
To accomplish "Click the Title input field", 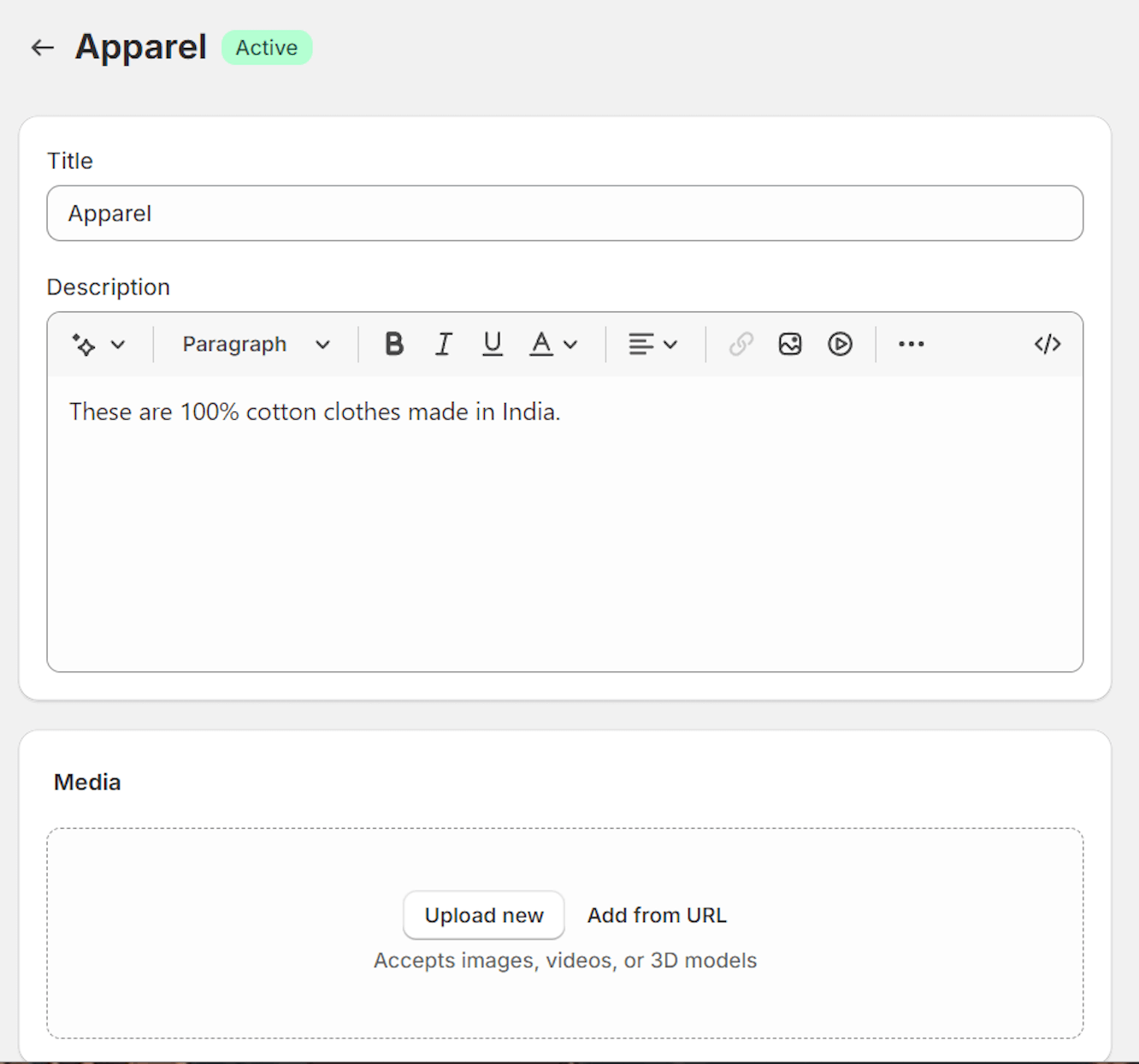I will pyautogui.click(x=565, y=213).
